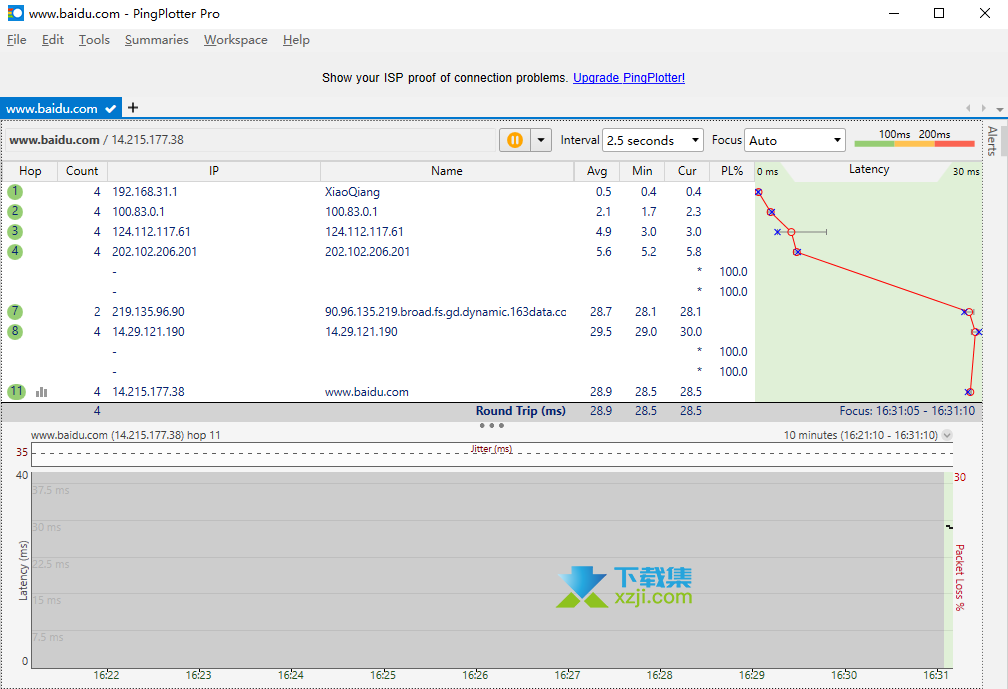Click the target address field www.baidu.com
Viewport: 1008px width, 689px height.
pyautogui.click(x=251, y=140)
